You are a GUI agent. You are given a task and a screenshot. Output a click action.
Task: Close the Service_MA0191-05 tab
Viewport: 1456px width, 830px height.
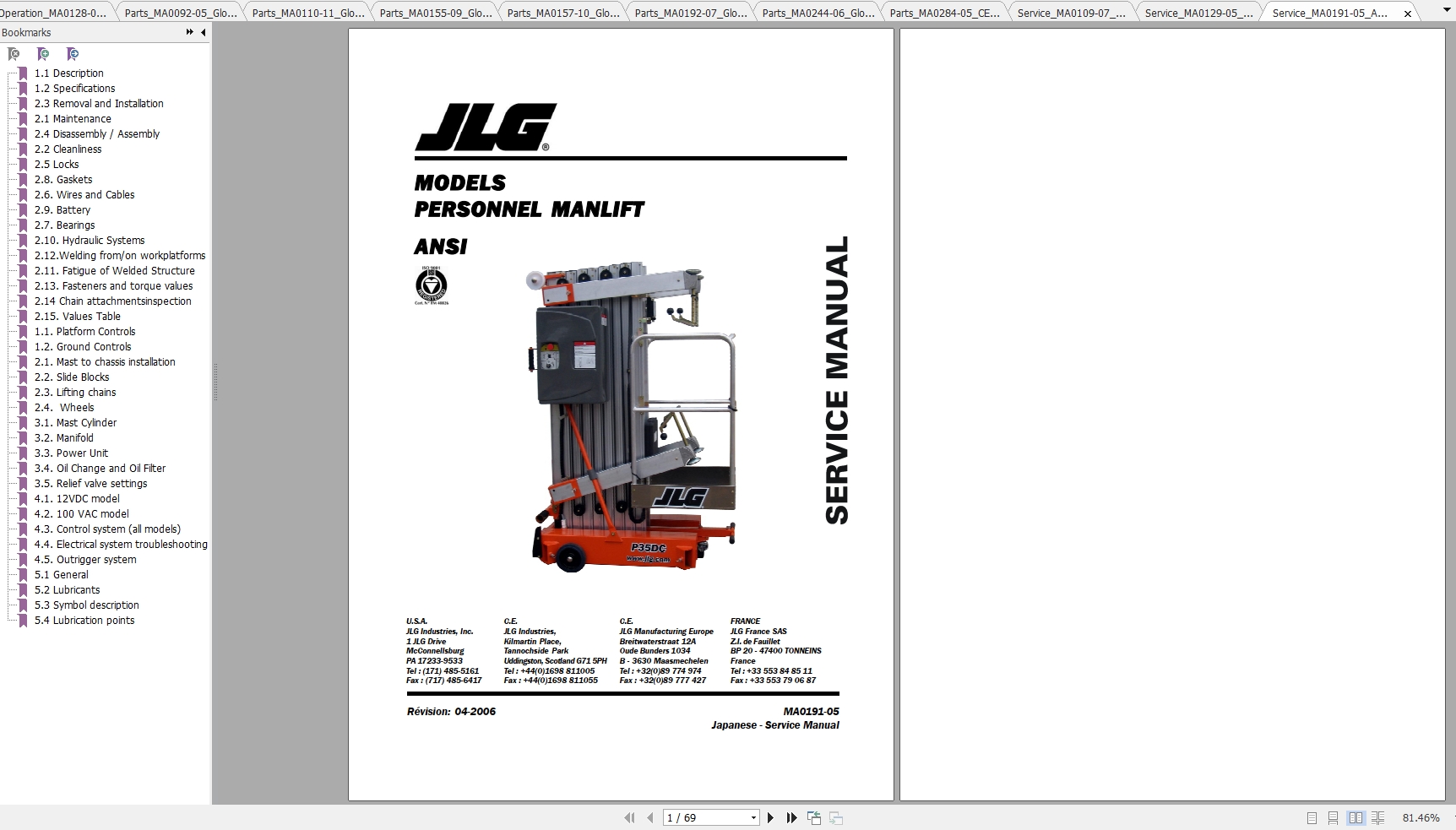1407,14
